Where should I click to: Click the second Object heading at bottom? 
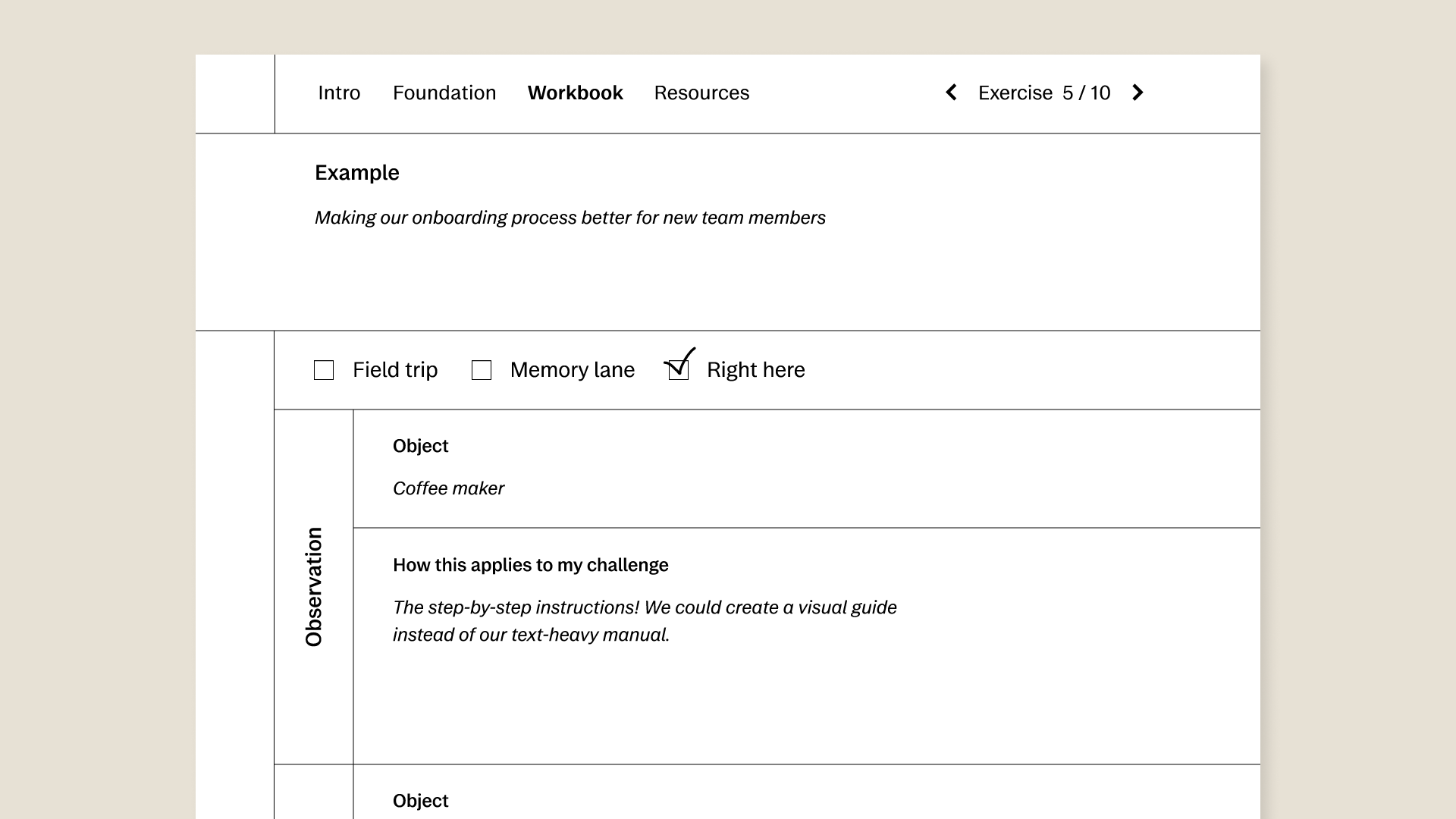coord(420,801)
